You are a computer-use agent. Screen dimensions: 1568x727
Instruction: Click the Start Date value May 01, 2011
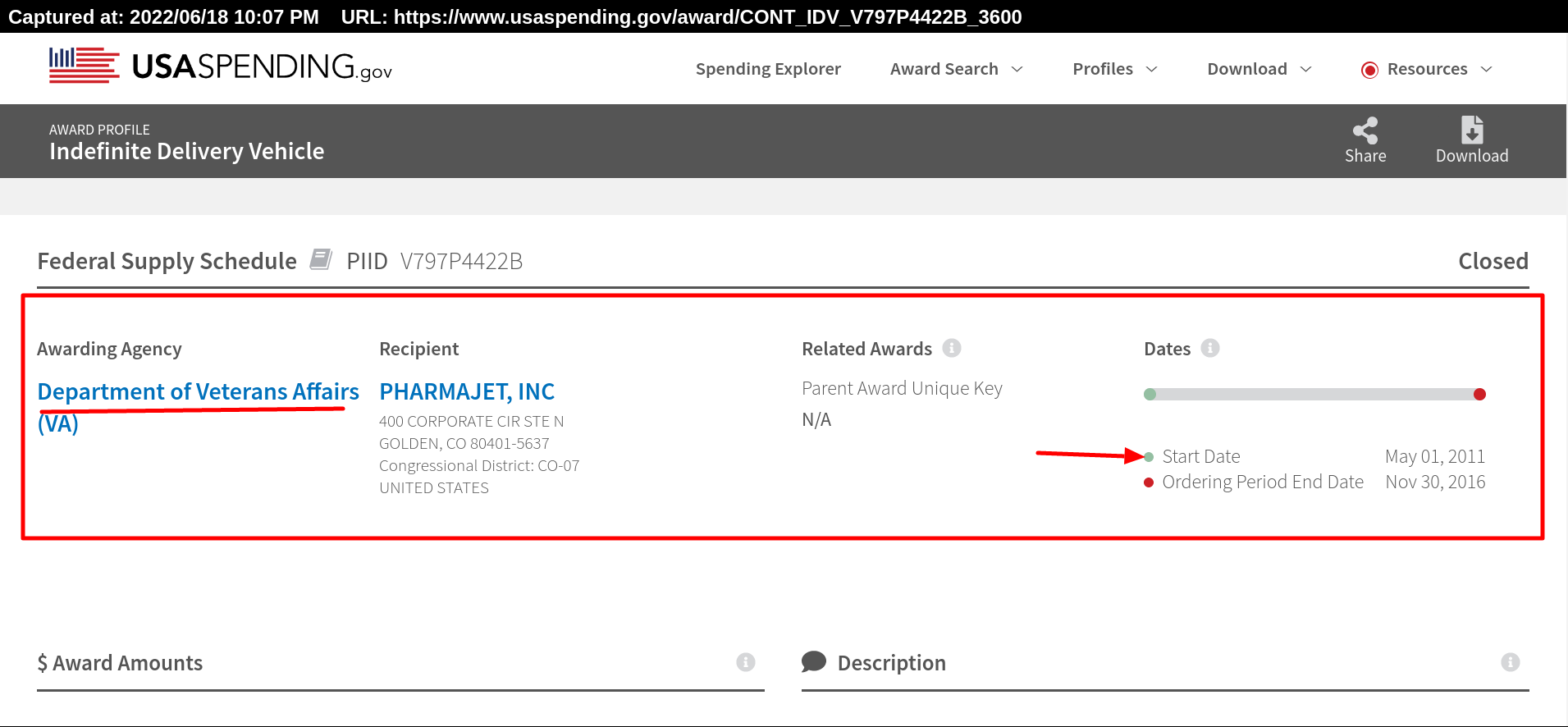pos(1435,456)
